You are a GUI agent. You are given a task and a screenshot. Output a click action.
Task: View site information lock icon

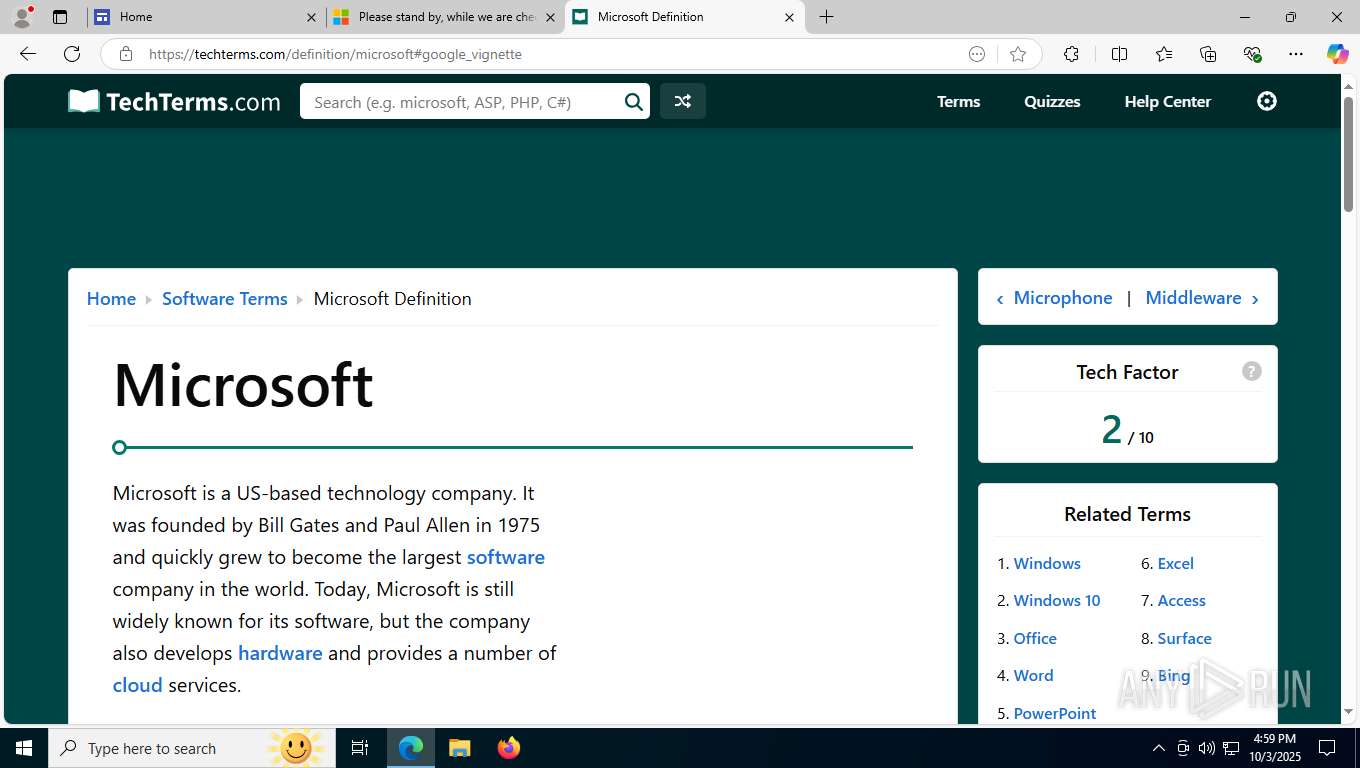126,54
